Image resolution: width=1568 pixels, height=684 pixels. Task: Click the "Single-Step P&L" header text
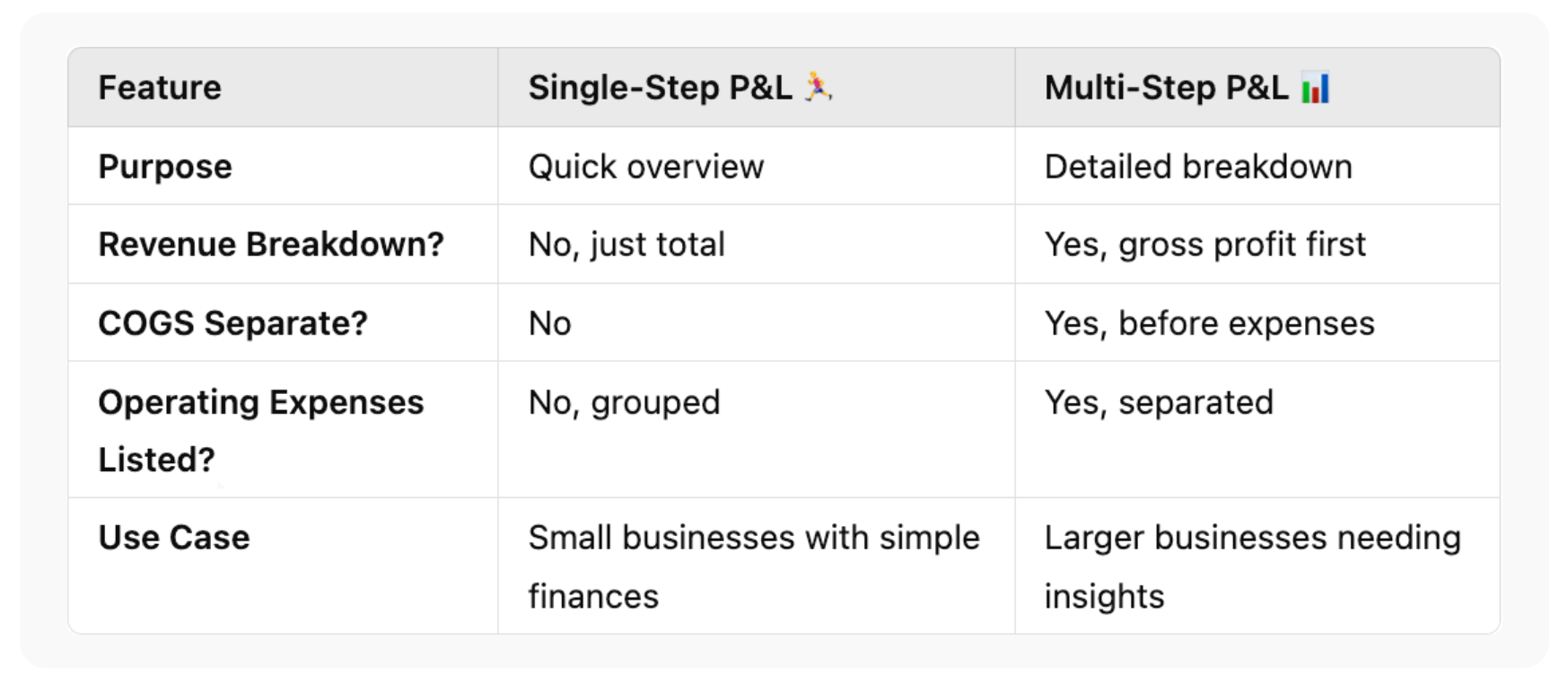pos(660,88)
